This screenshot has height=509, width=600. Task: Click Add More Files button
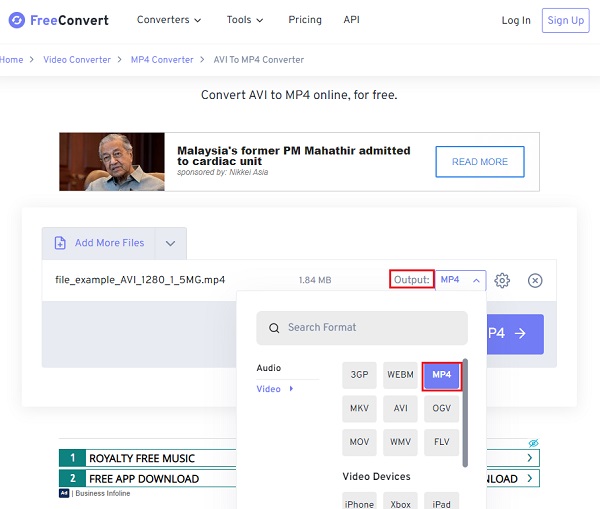pos(99,243)
